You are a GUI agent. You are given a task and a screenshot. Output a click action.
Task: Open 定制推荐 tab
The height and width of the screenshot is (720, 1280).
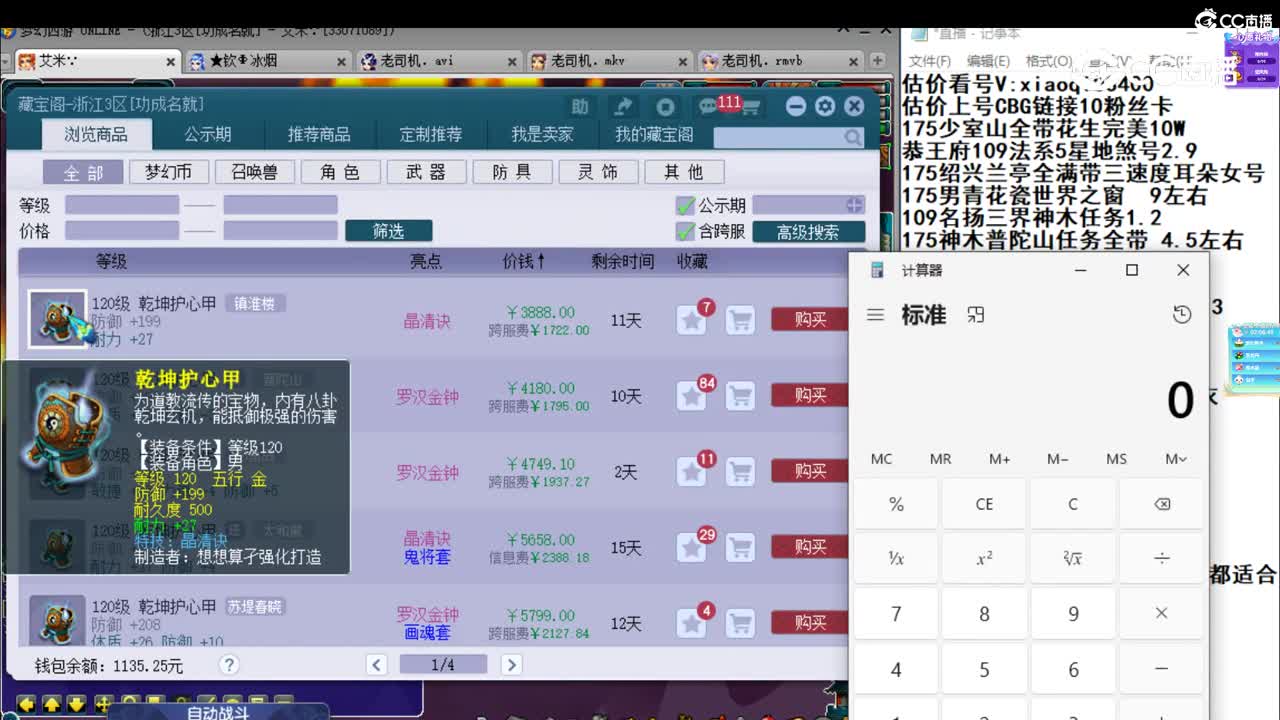coord(431,134)
